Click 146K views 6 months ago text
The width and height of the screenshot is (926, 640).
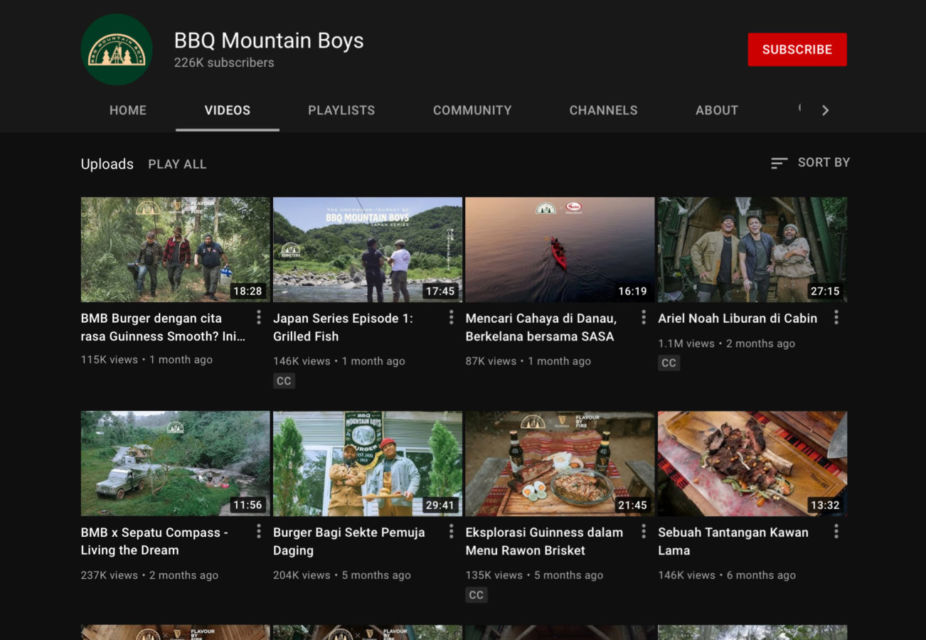pyautogui.click(x=727, y=575)
